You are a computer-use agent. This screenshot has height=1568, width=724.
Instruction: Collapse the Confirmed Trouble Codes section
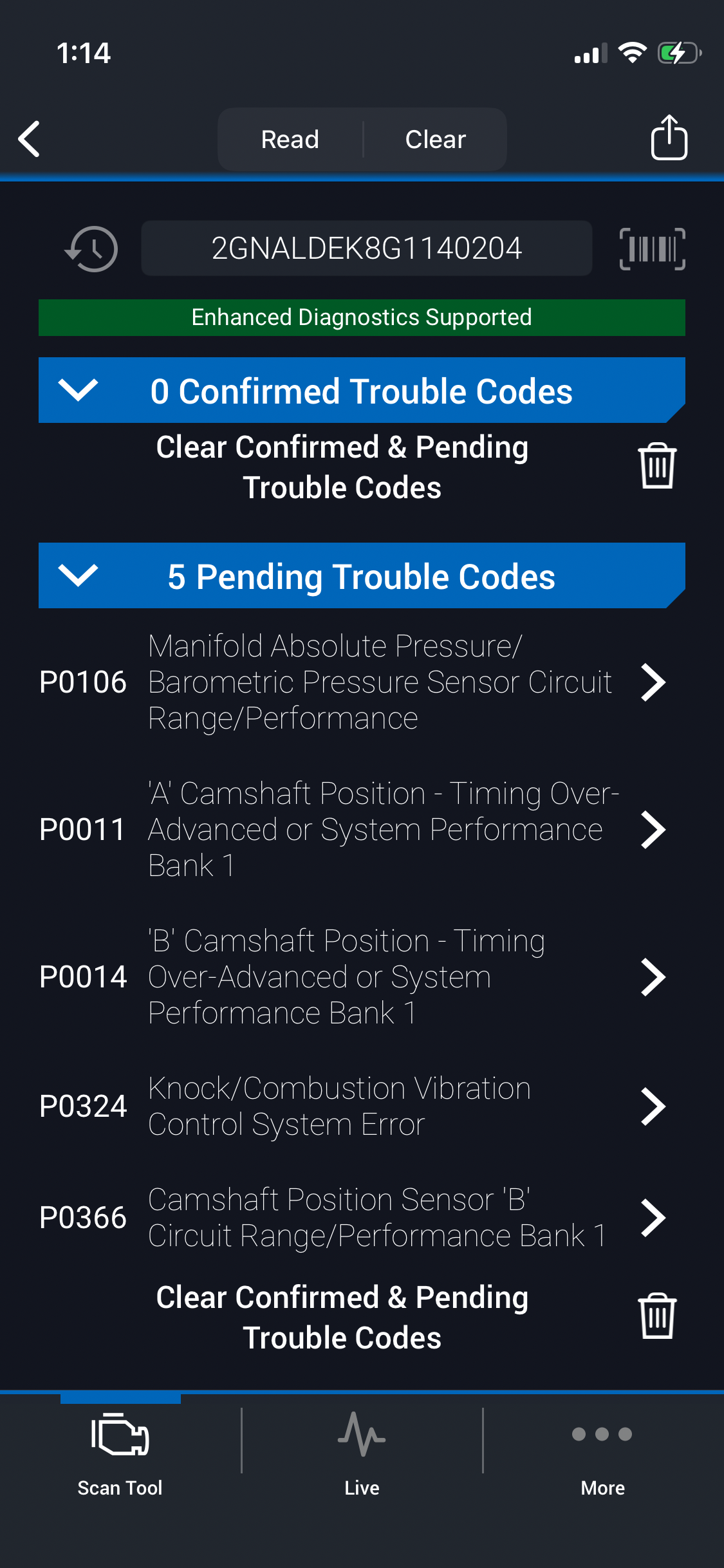click(78, 390)
